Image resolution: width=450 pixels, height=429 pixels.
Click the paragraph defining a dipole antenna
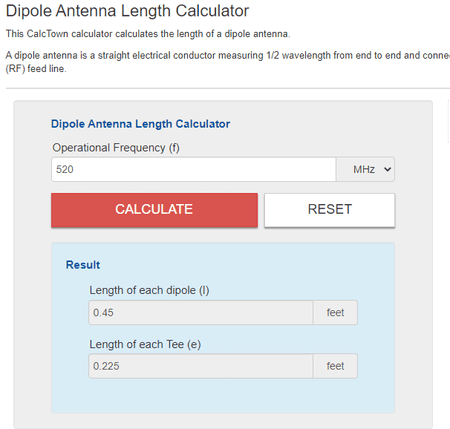coord(228,62)
